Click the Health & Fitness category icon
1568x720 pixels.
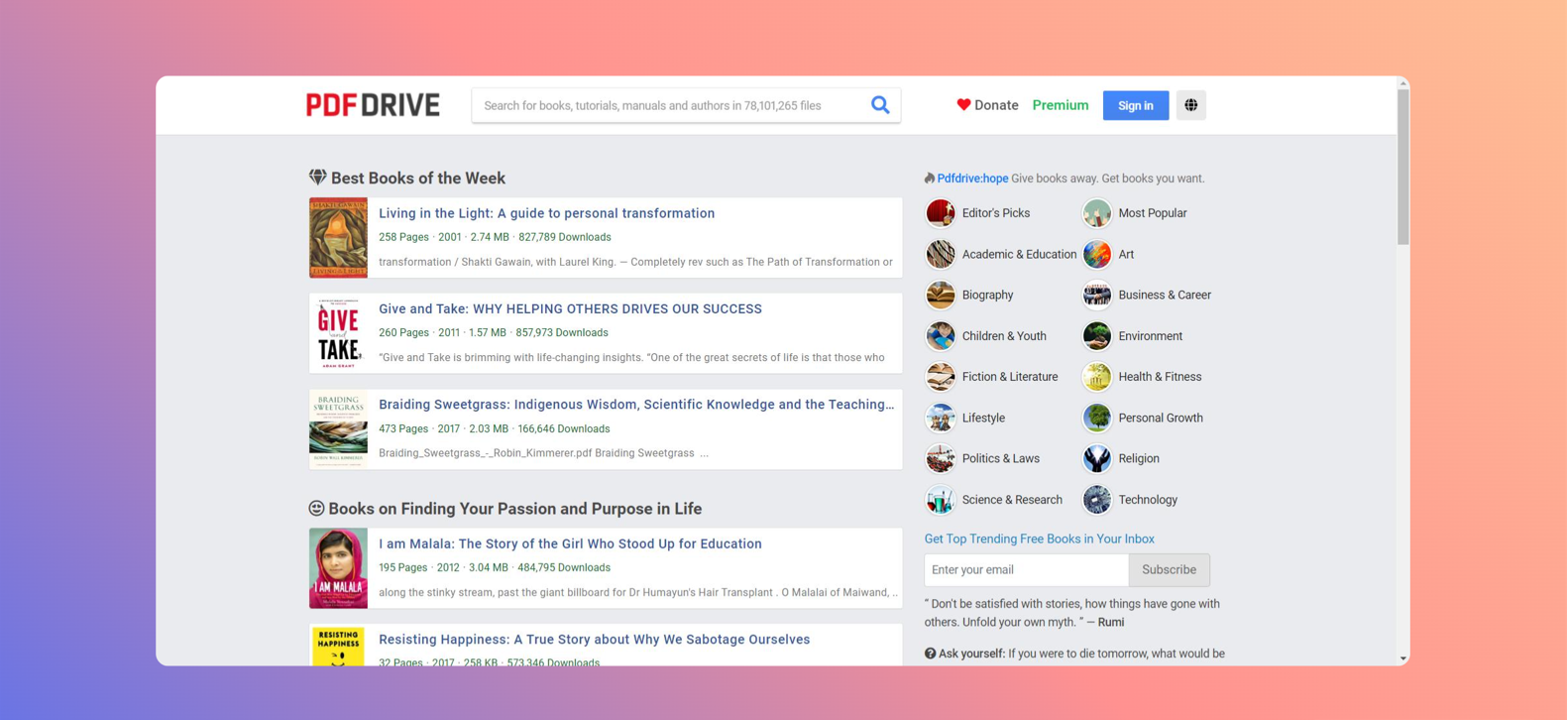tap(1097, 377)
